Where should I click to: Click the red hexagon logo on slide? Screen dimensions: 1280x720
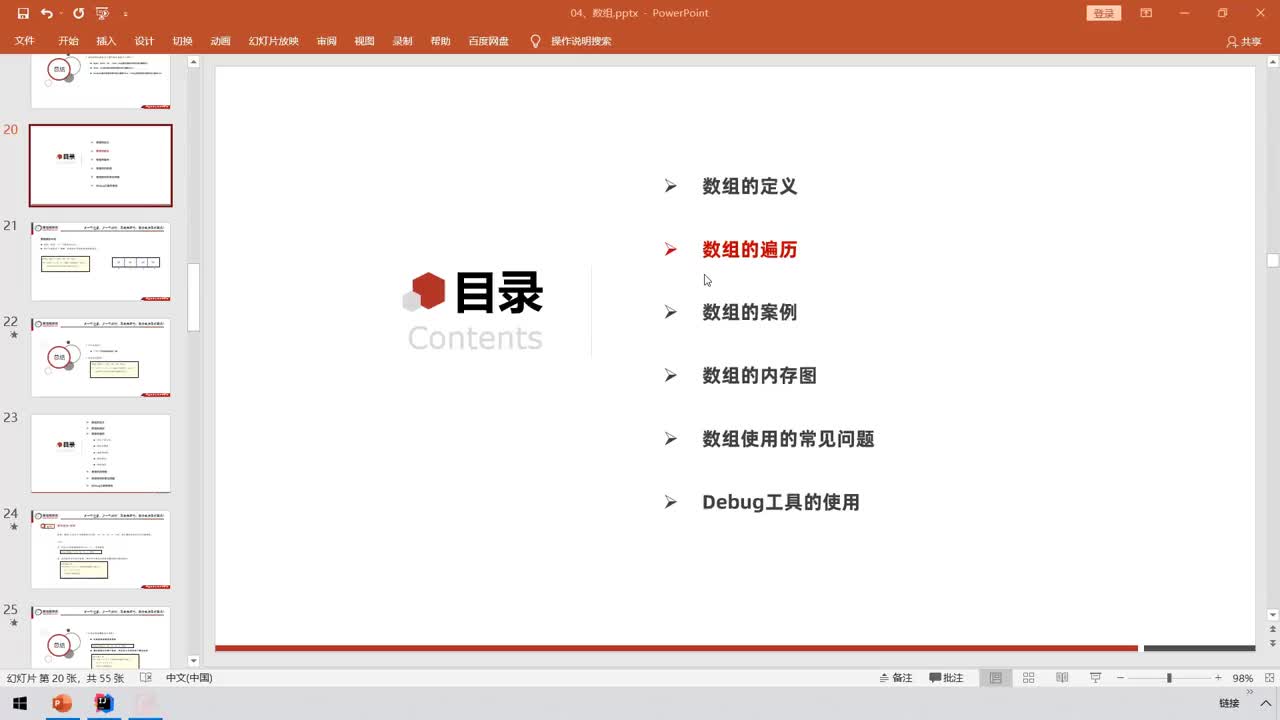[x=428, y=290]
